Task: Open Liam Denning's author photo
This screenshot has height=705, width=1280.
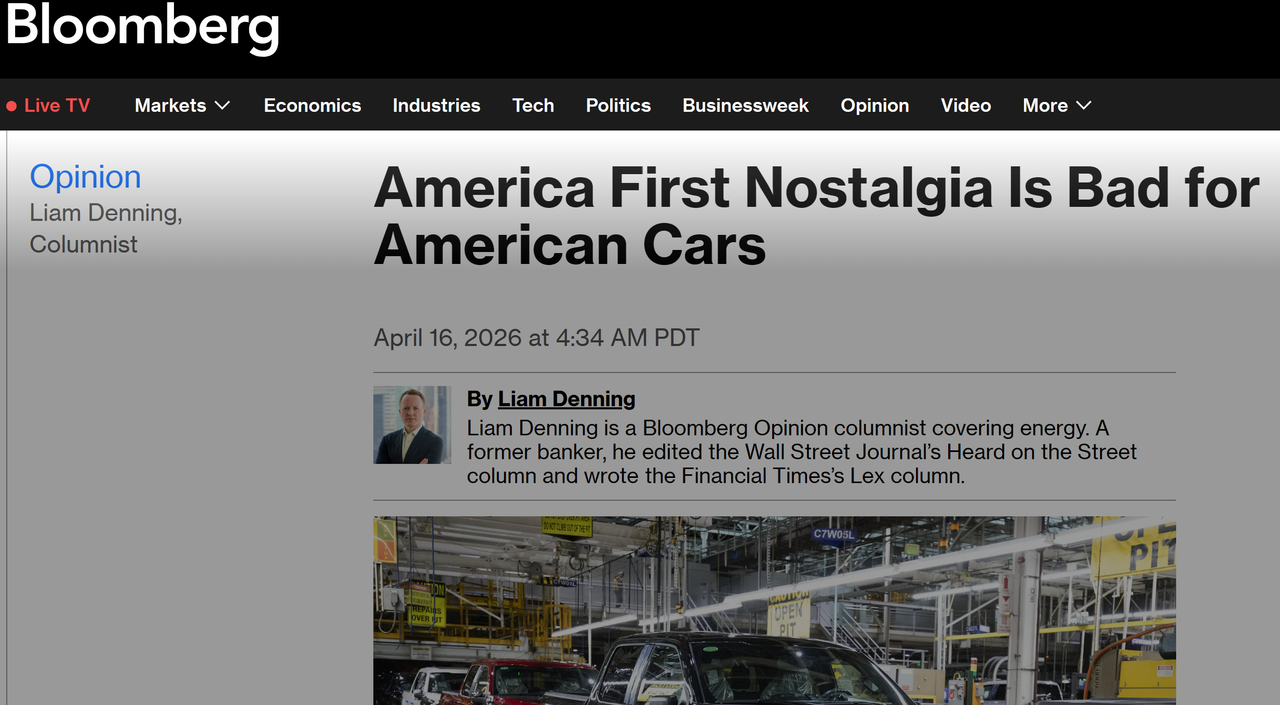Action: 412,425
